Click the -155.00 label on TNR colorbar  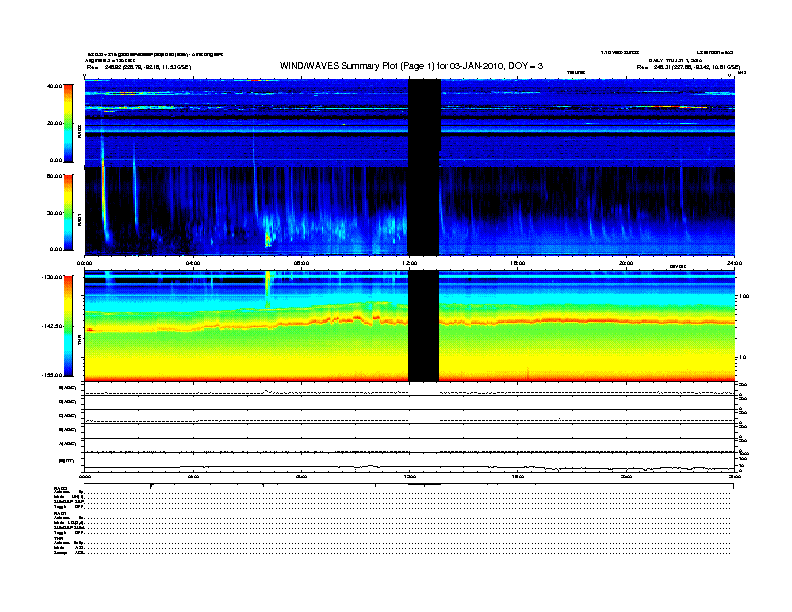pos(53,375)
